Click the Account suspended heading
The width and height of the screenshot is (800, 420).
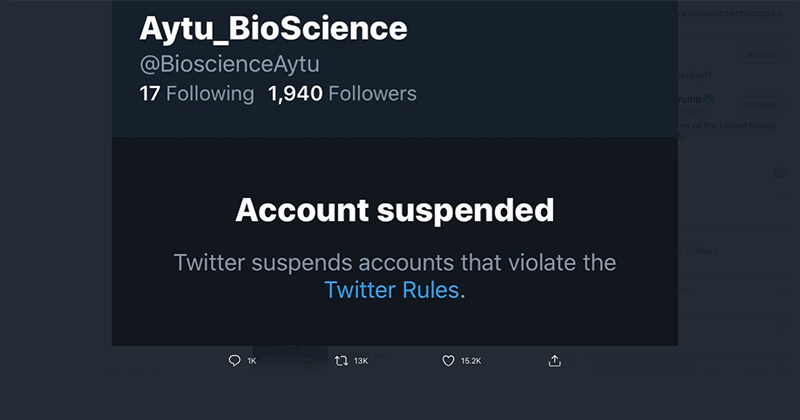tap(394, 210)
